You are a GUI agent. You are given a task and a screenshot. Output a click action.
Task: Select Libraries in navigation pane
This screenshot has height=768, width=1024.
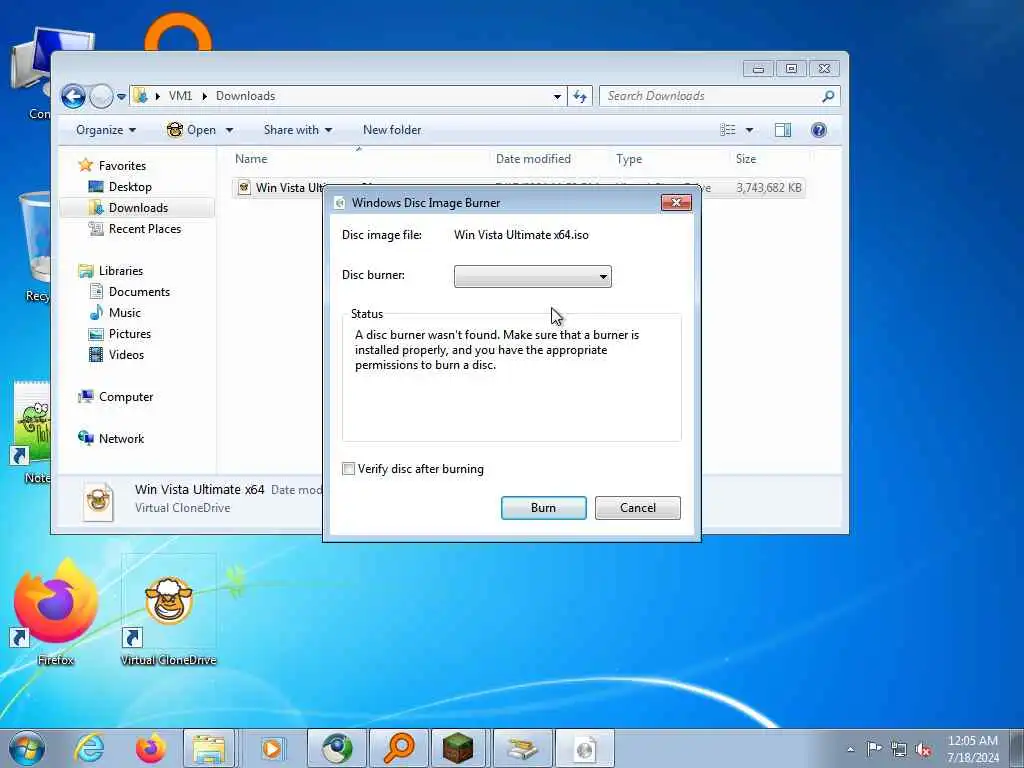click(x=120, y=270)
